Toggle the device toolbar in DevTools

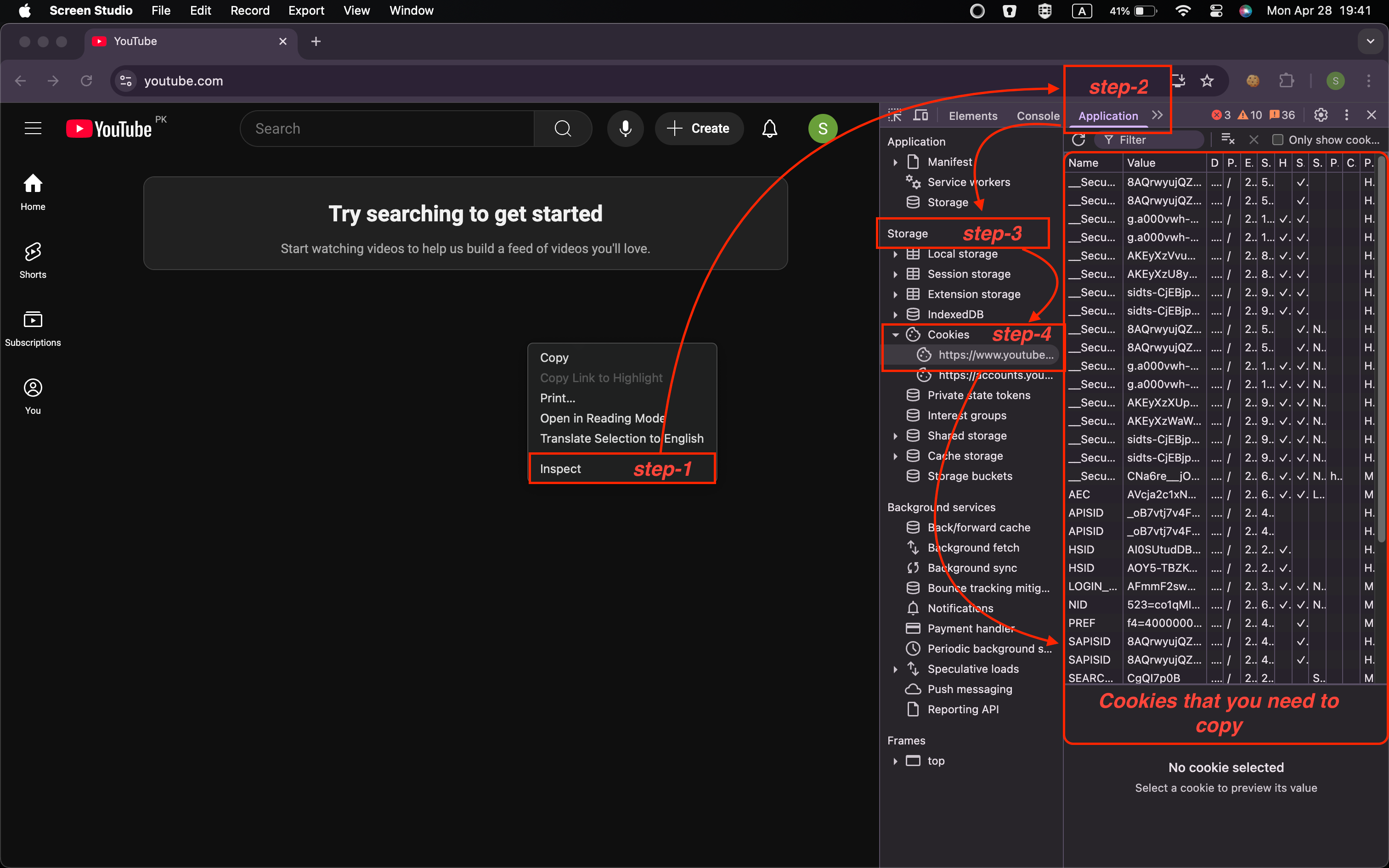[x=920, y=115]
